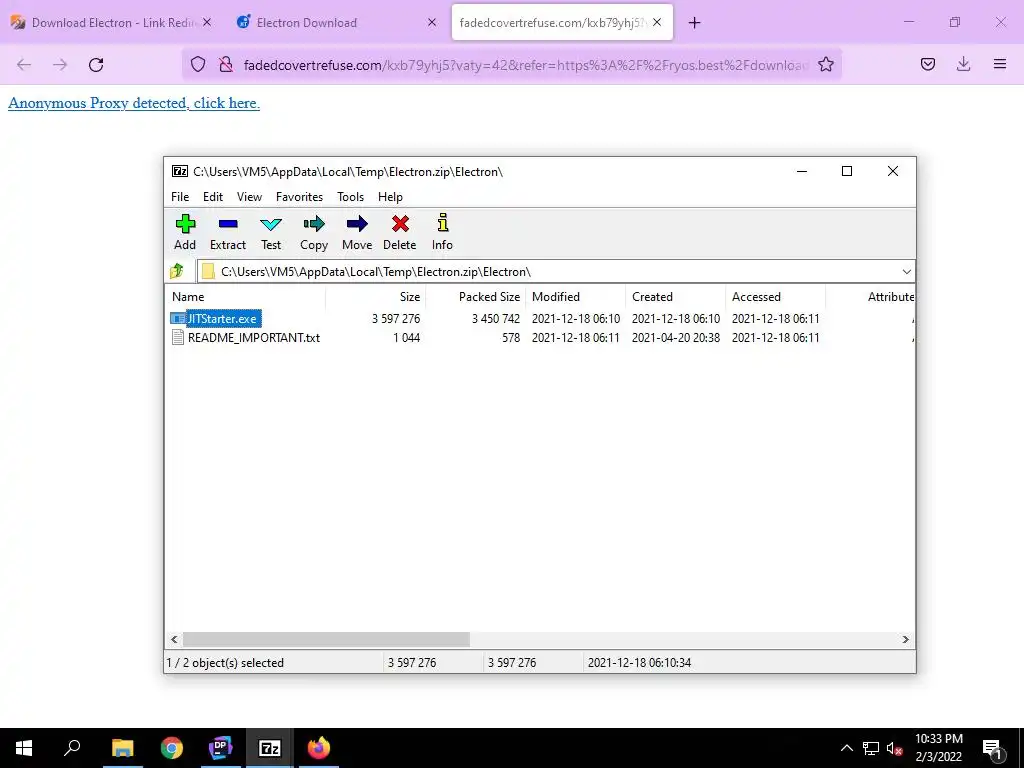Click the Firefox back arrow

click(x=24, y=65)
